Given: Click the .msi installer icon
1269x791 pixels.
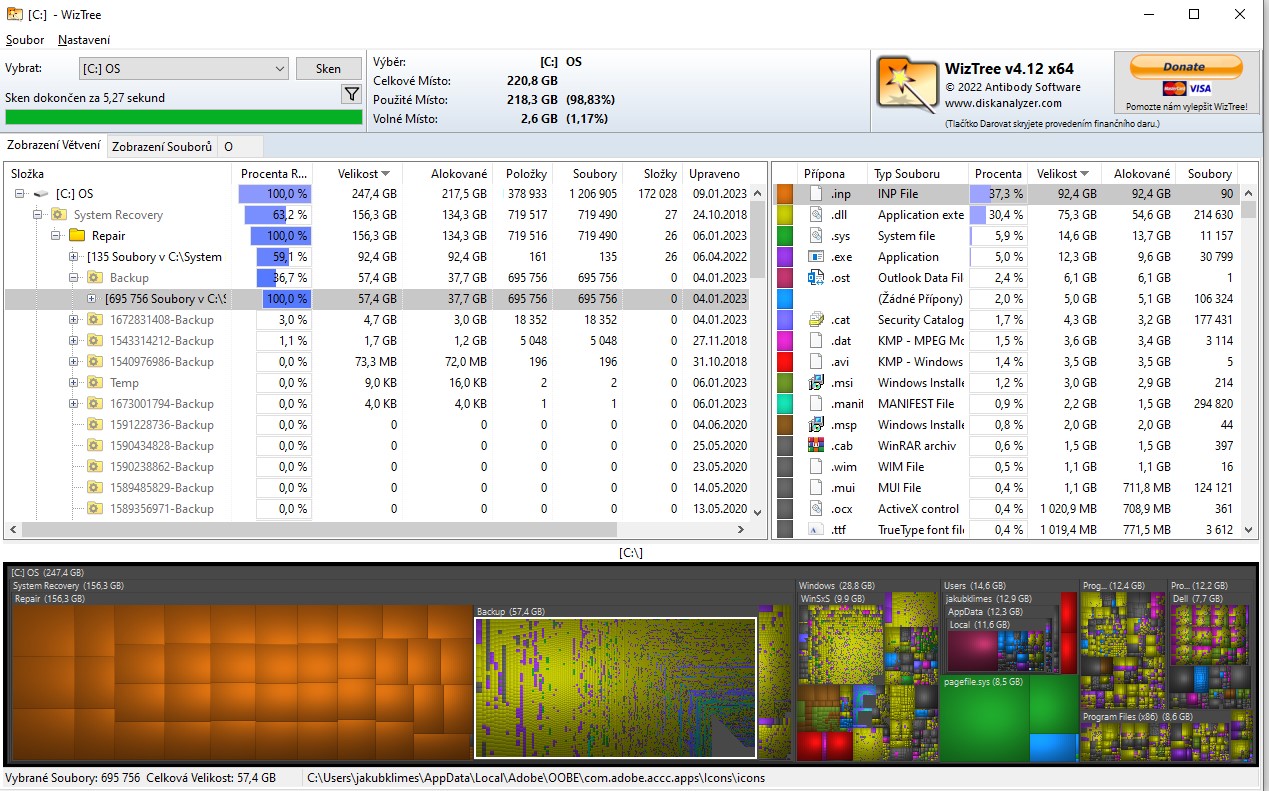Looking at the screenshot, I should [815, 383].
